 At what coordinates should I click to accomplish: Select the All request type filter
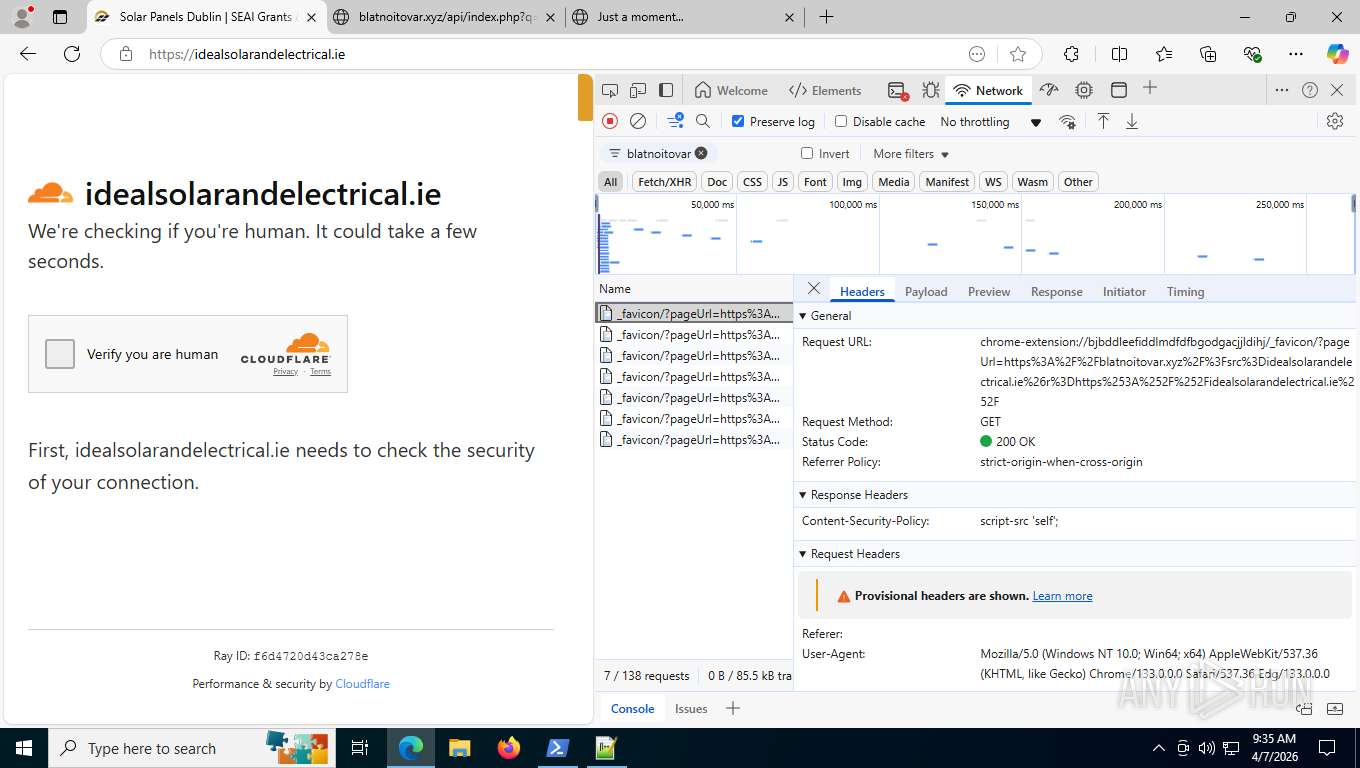click(x=610, y=182)
